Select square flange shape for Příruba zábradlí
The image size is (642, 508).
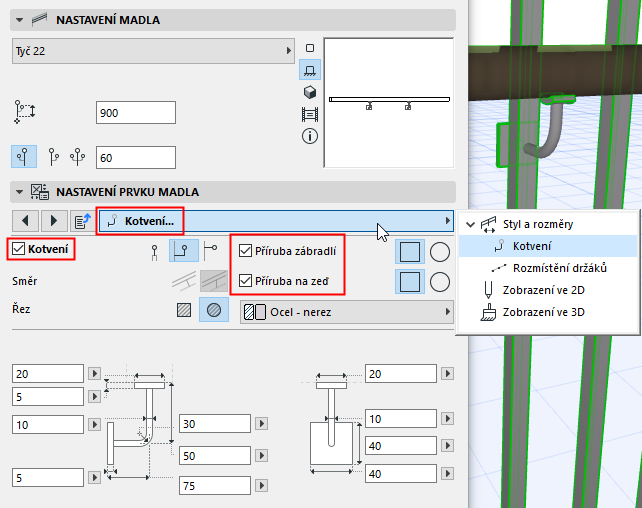coord(410,252)
